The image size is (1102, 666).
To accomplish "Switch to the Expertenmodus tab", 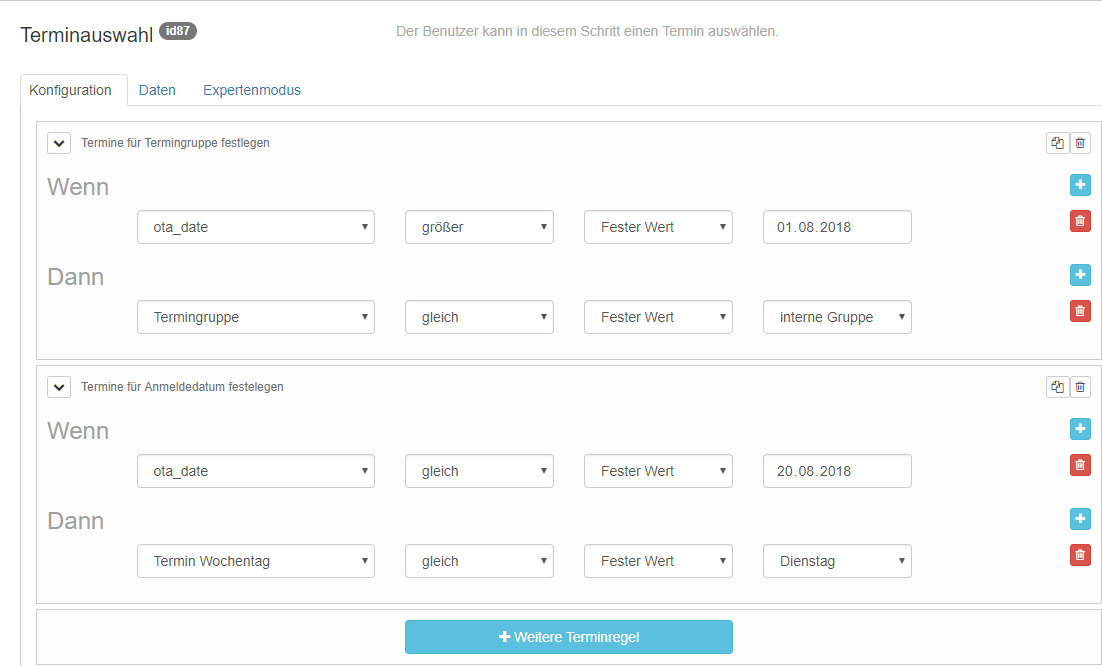I will pyautogui.click(x=252, y=90).
